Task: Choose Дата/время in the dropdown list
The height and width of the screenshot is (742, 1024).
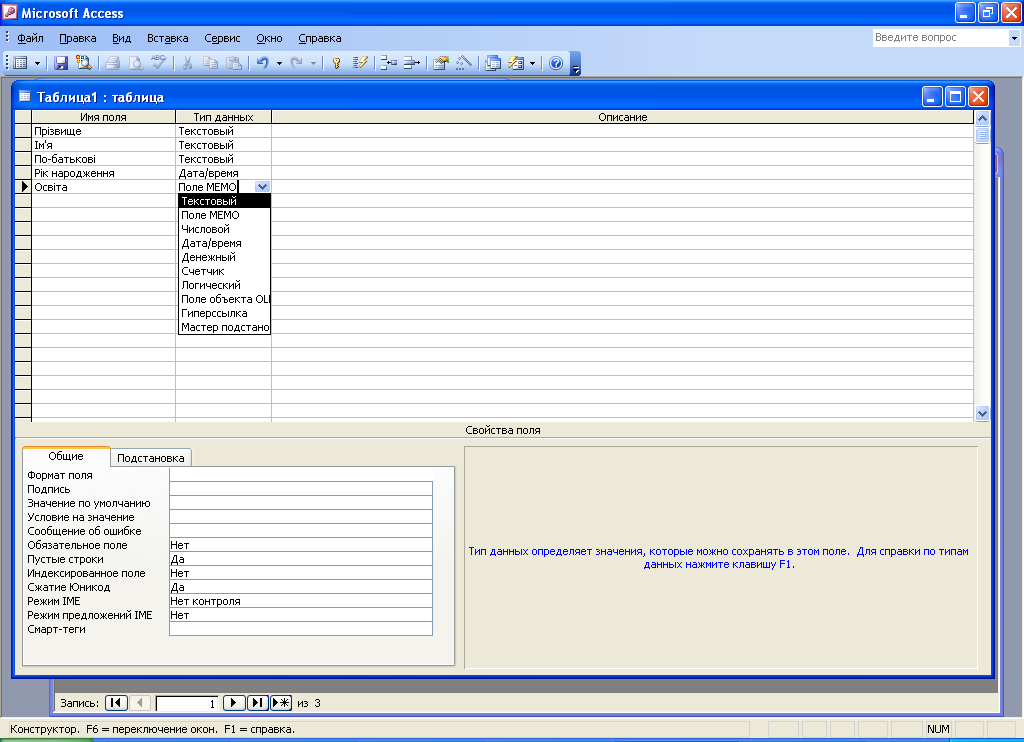Action: click(x=224, y=243)
